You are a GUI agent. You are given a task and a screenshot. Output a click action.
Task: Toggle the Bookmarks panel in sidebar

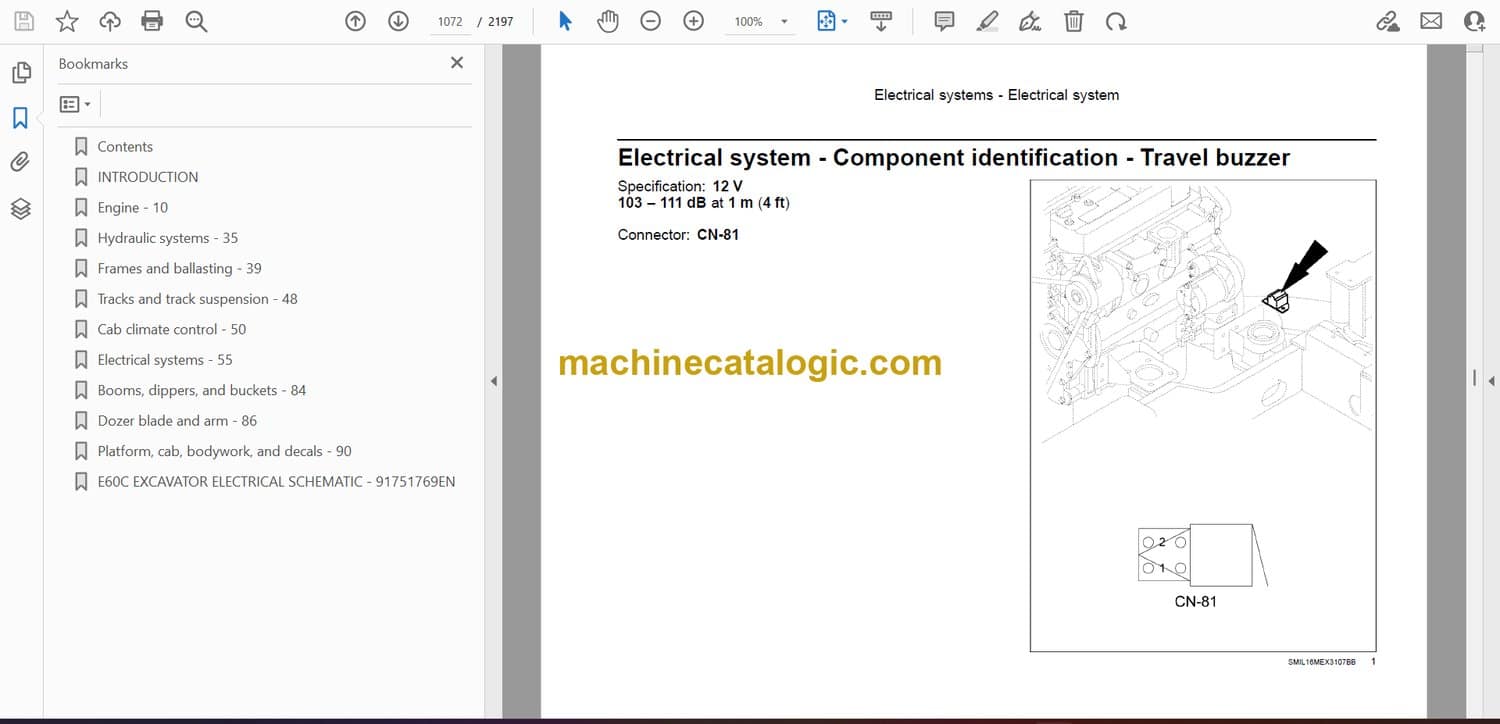(20, 118)
